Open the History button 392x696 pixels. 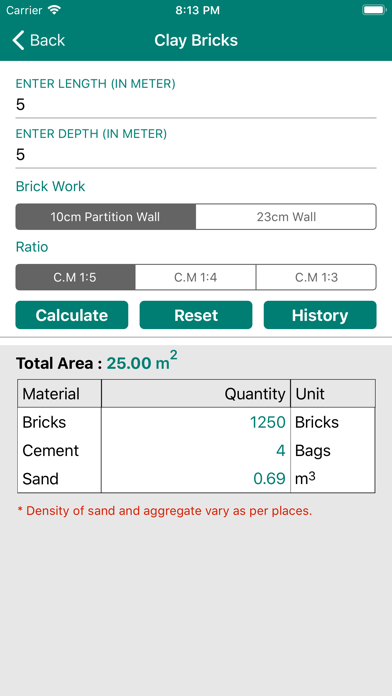pos(320,315)
